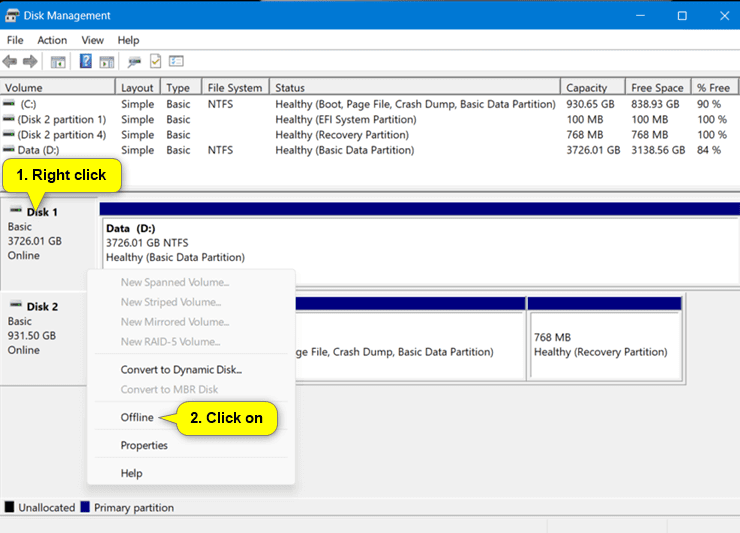Sort volumes by Capacity column header
The image size is (740, 533).
tap(586, 88)
